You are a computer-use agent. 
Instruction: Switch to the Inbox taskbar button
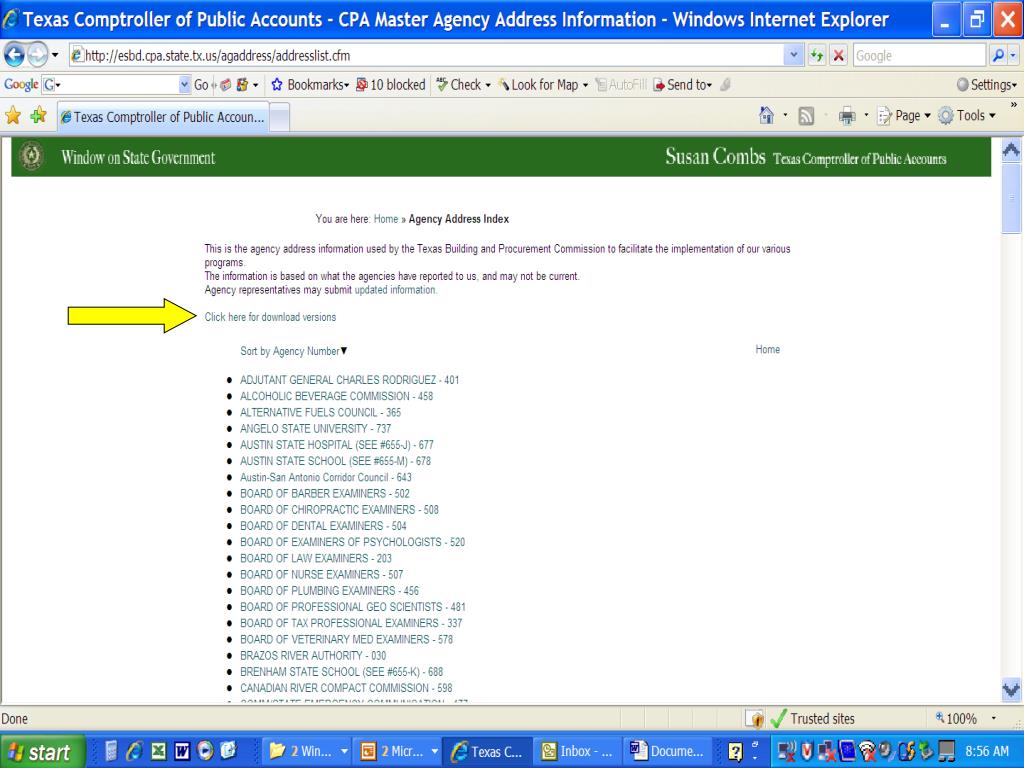click(576, 752)
